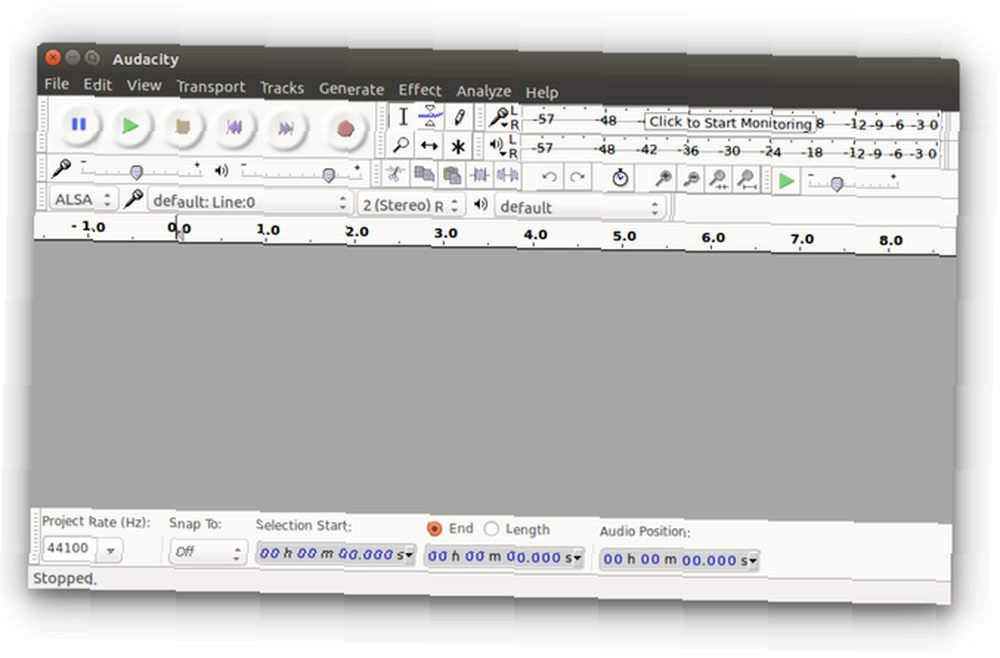The width and height of the screenshot is (1000, 658).
Task: Select the Length radio button
Action: point(491,529)
